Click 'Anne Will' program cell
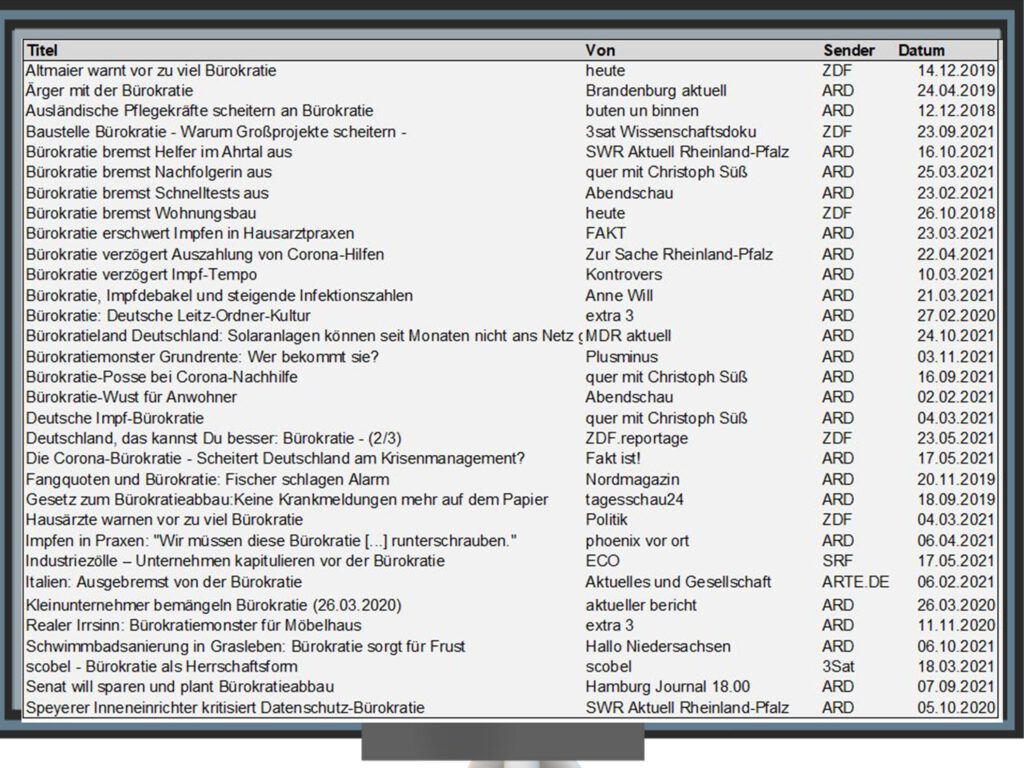 [x=618, y=296]
